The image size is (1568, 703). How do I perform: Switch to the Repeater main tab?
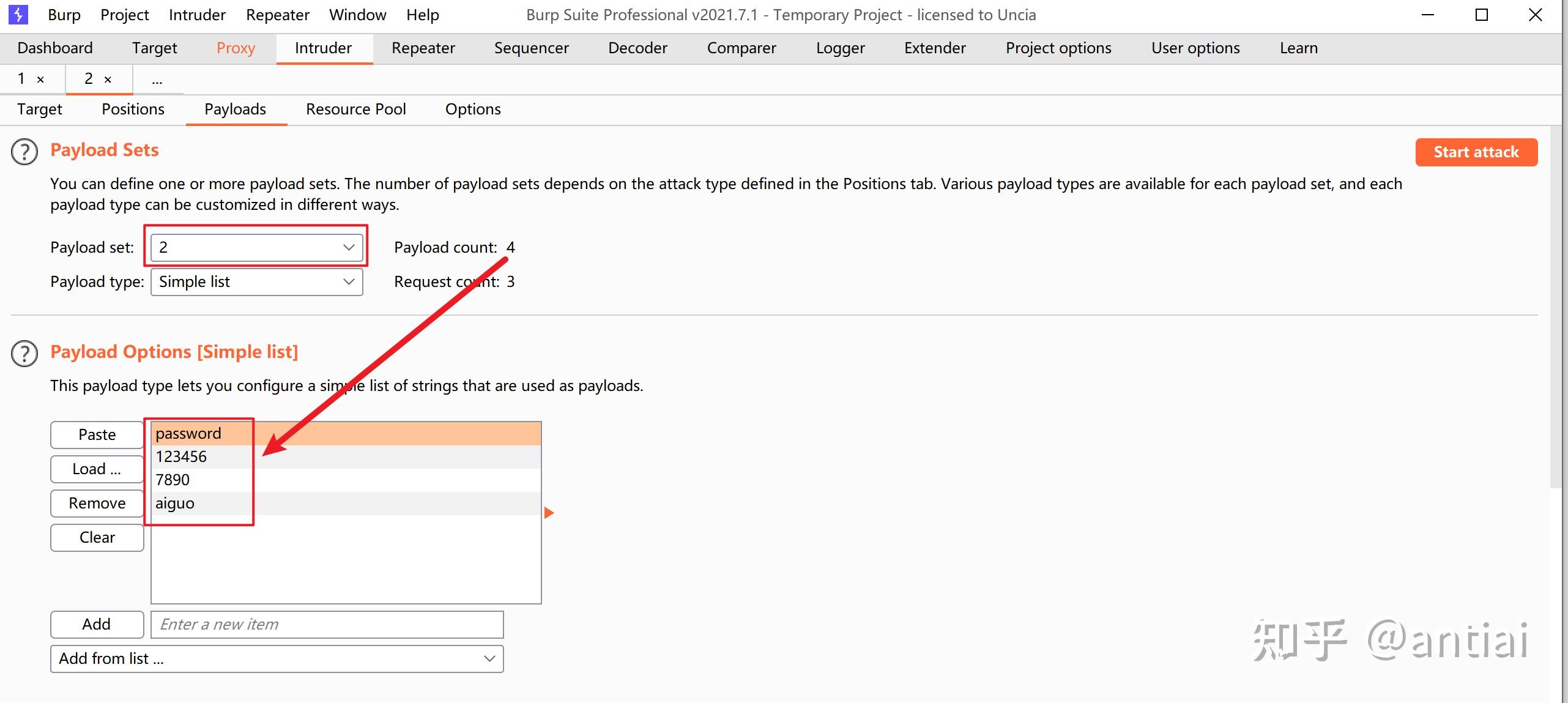coord(423,48)
